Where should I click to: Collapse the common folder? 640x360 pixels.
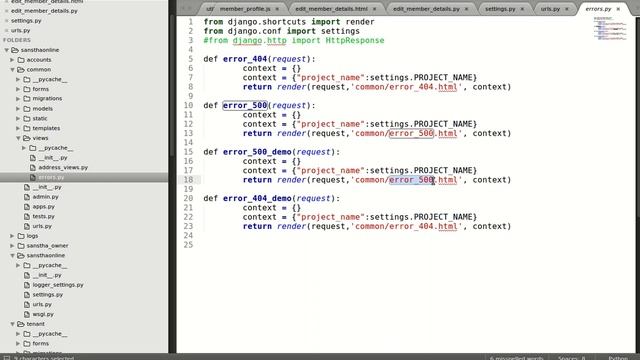(12, 69)
